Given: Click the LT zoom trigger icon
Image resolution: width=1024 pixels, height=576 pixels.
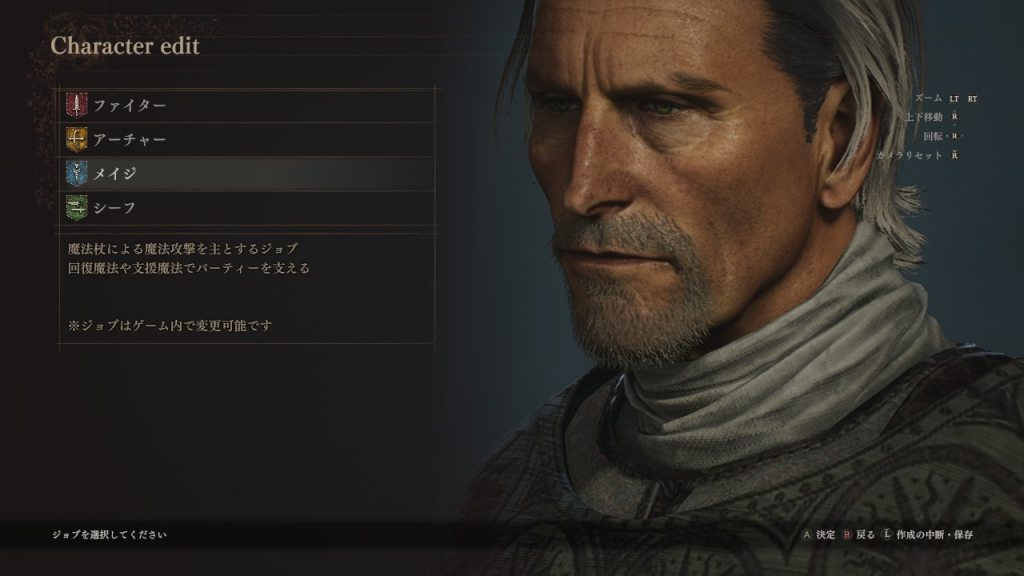Looking at the screenshot, I should tap(954, 99).
